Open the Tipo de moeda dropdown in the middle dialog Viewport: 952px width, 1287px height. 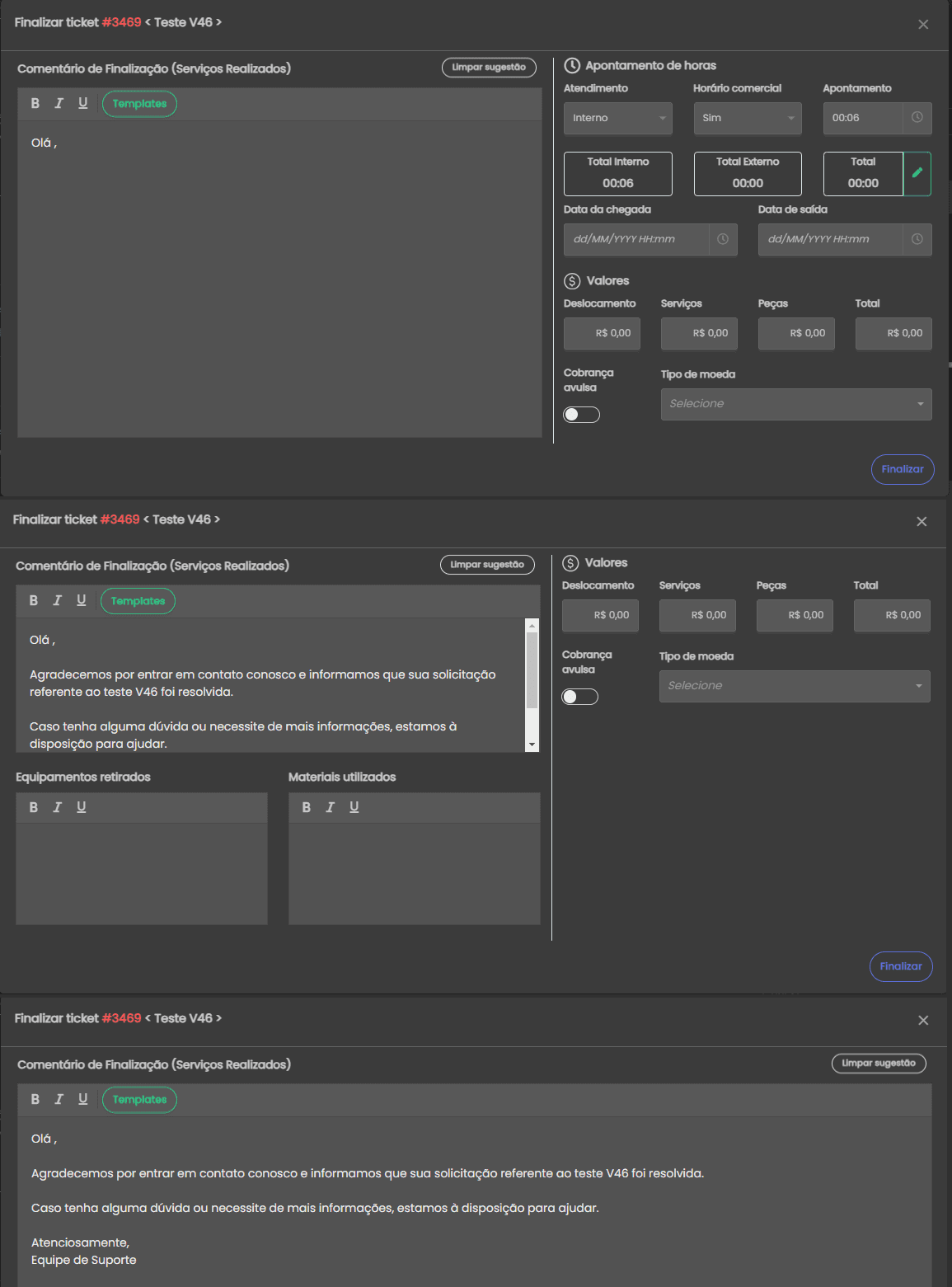pyautogui.click(x=795, y=686)
